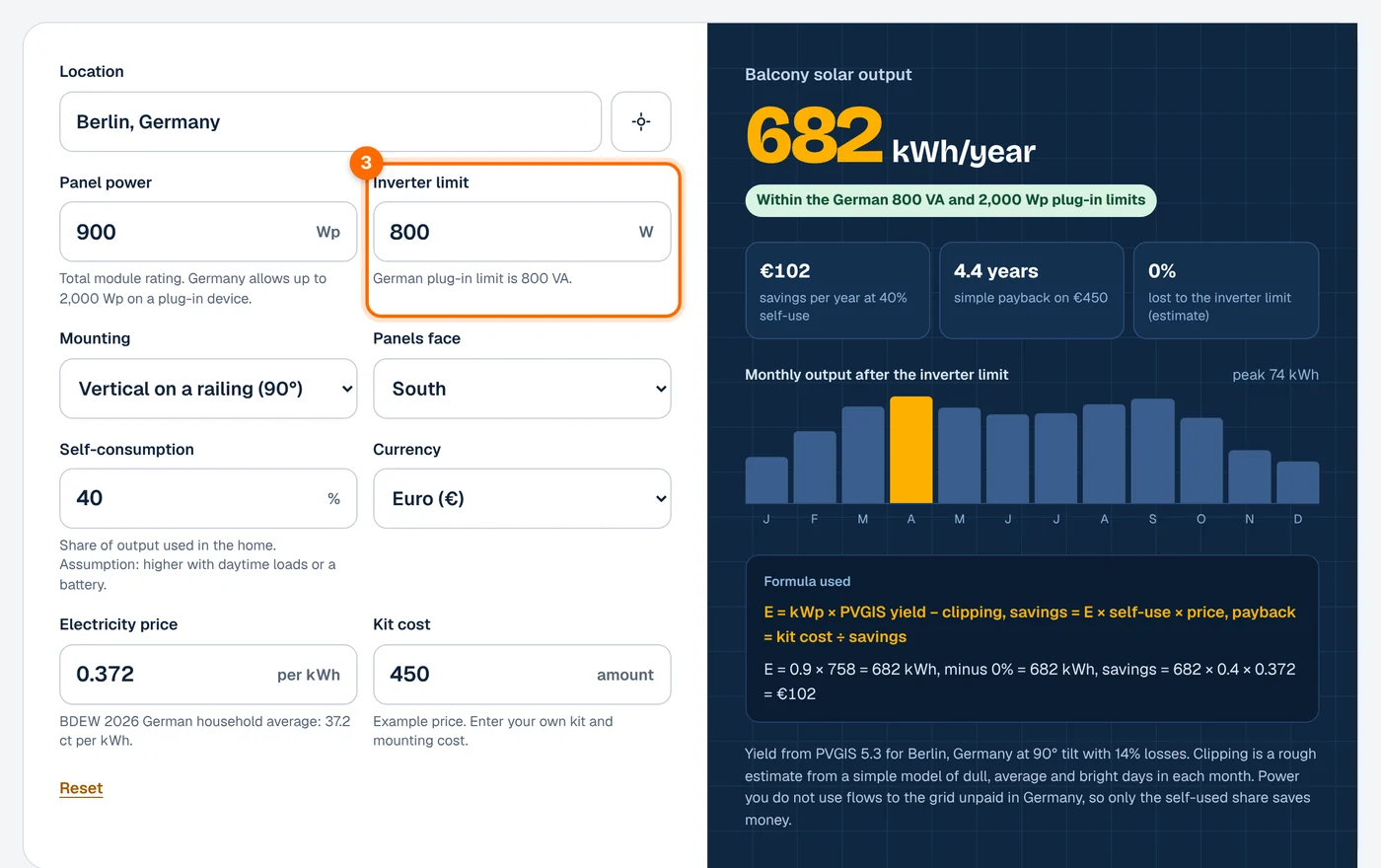Click the Electricity price input showing 0.372
This screenshot has width=1381, height=868.
coord(208,675)
